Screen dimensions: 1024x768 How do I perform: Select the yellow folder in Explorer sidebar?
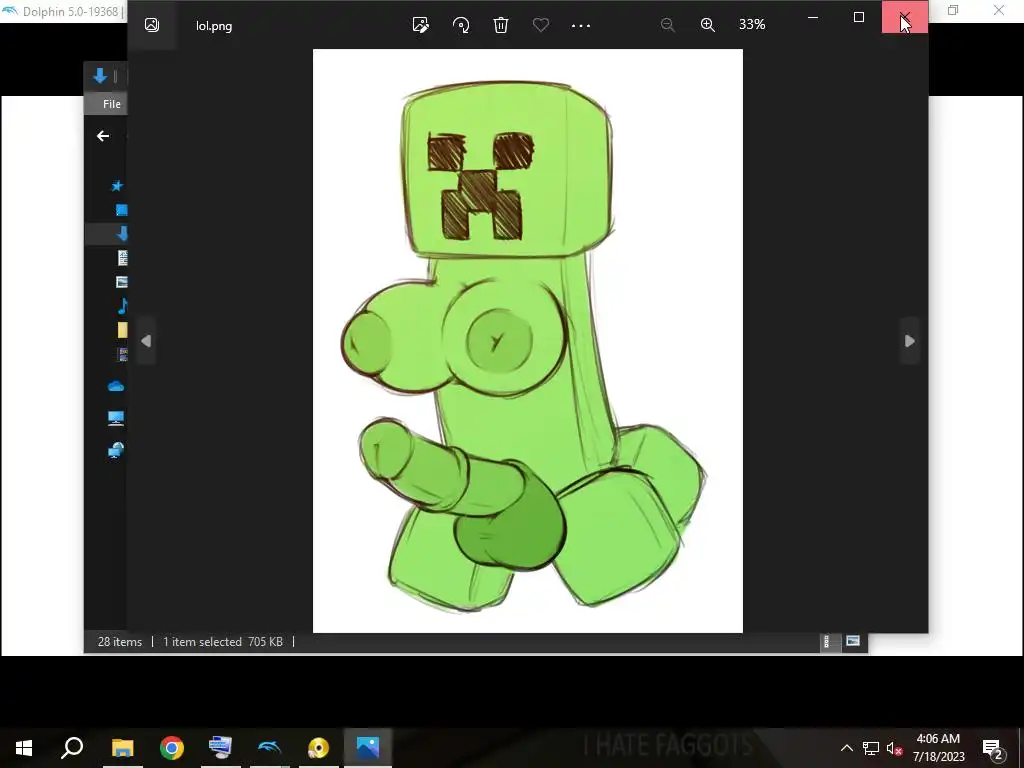pyautogui.click(x=122, y=330)
